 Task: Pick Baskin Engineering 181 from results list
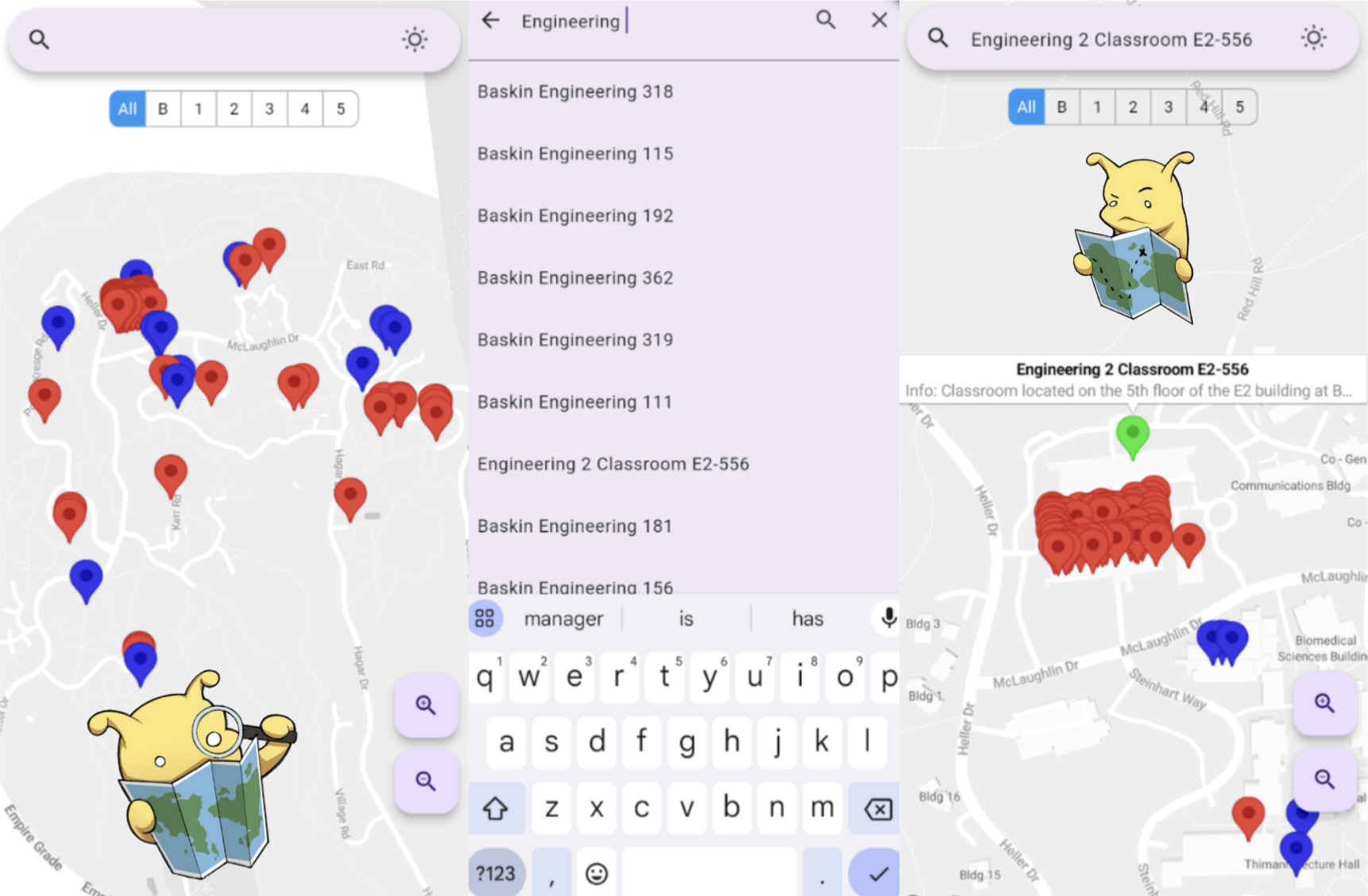coord(574,526)
